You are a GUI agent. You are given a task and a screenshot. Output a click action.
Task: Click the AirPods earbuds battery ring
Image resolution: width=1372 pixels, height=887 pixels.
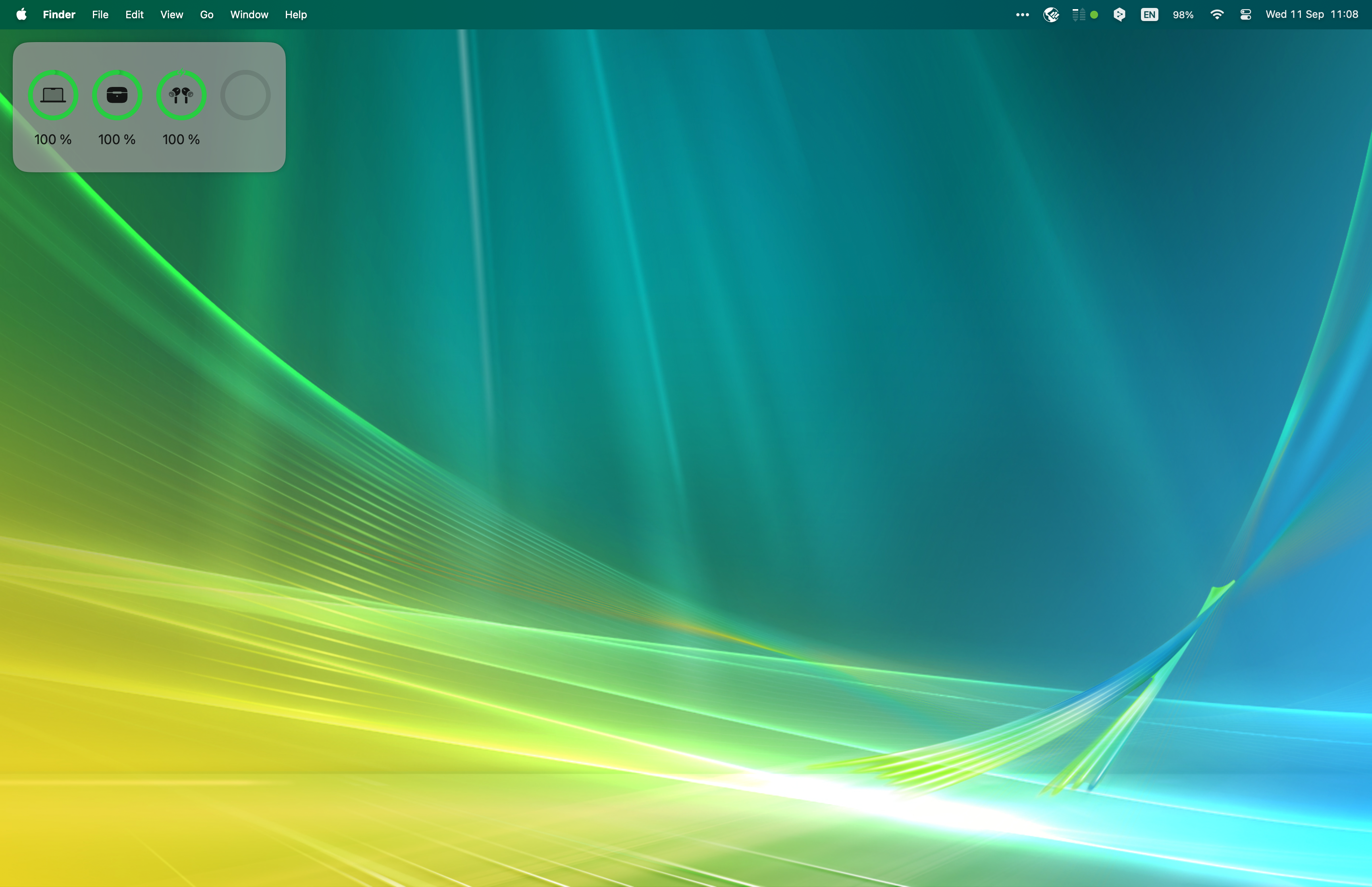pos(181,95)
